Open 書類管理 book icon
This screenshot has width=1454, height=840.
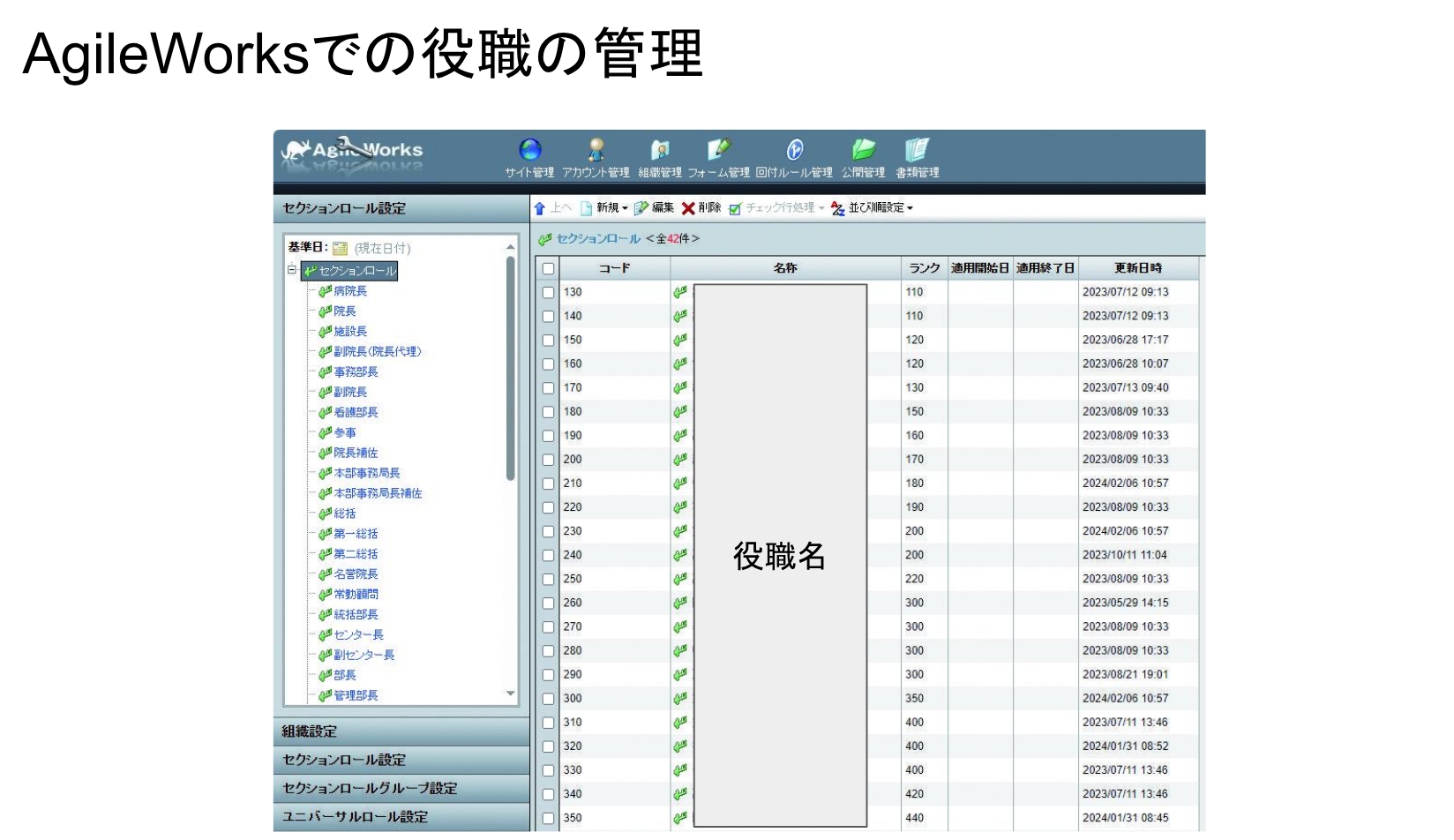tap(917, 149)
